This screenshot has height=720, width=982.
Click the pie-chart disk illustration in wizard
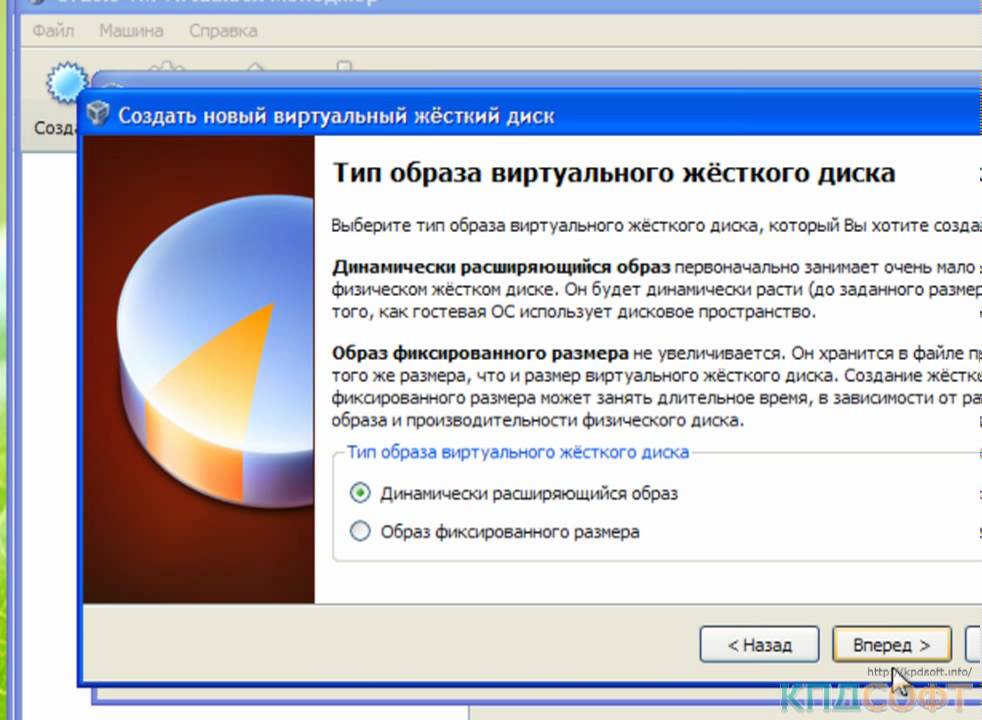pyautogui.click(x=215, y=351)
